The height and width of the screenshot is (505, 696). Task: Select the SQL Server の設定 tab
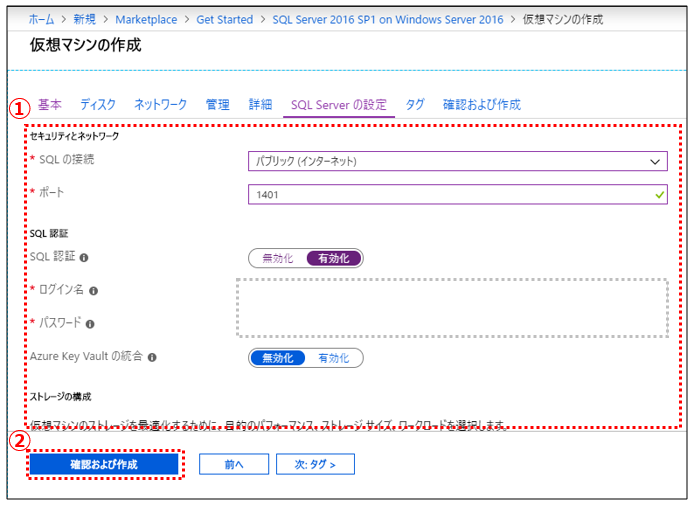(339, 105)
